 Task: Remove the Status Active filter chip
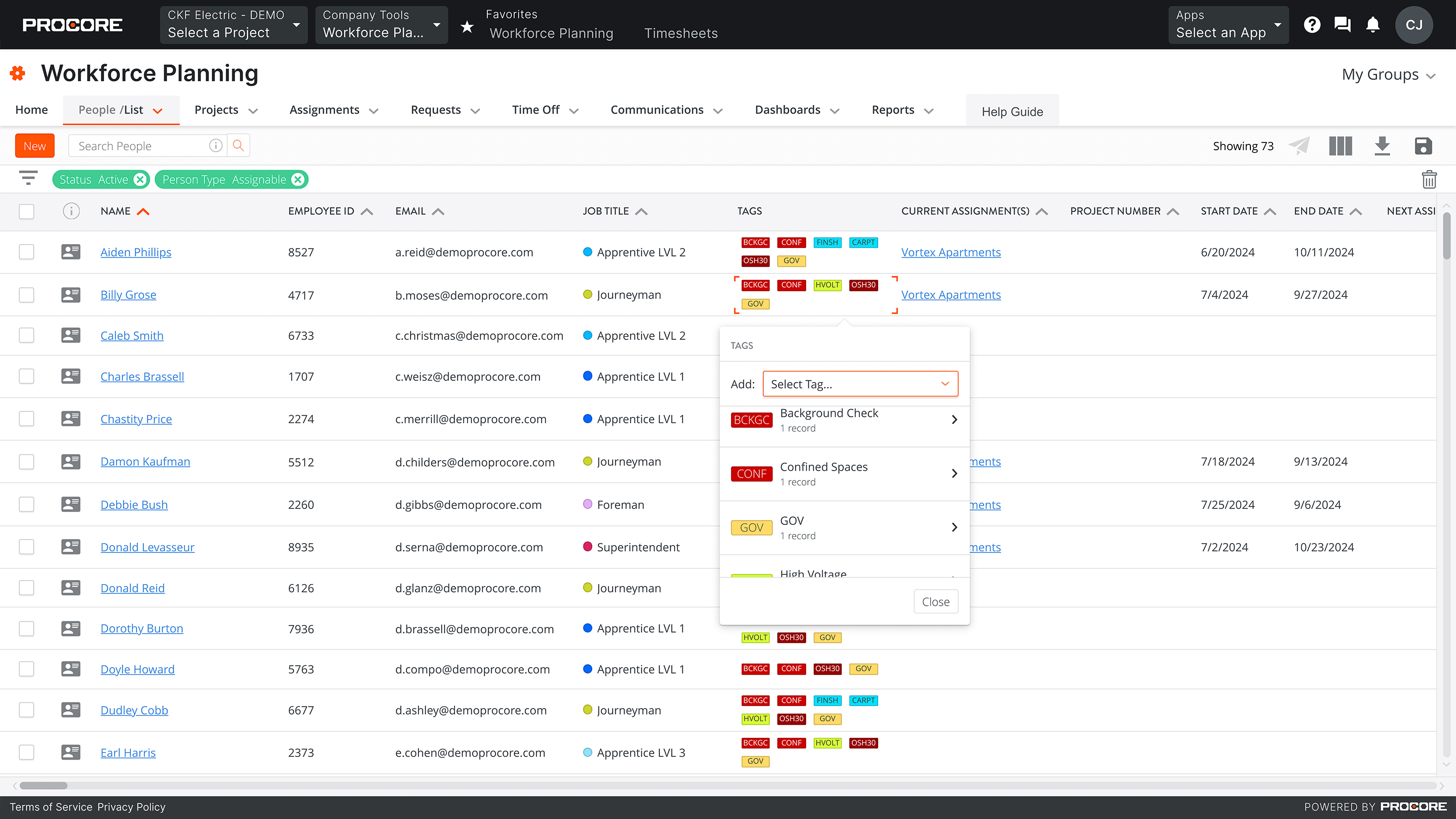(x=140, y=179)
